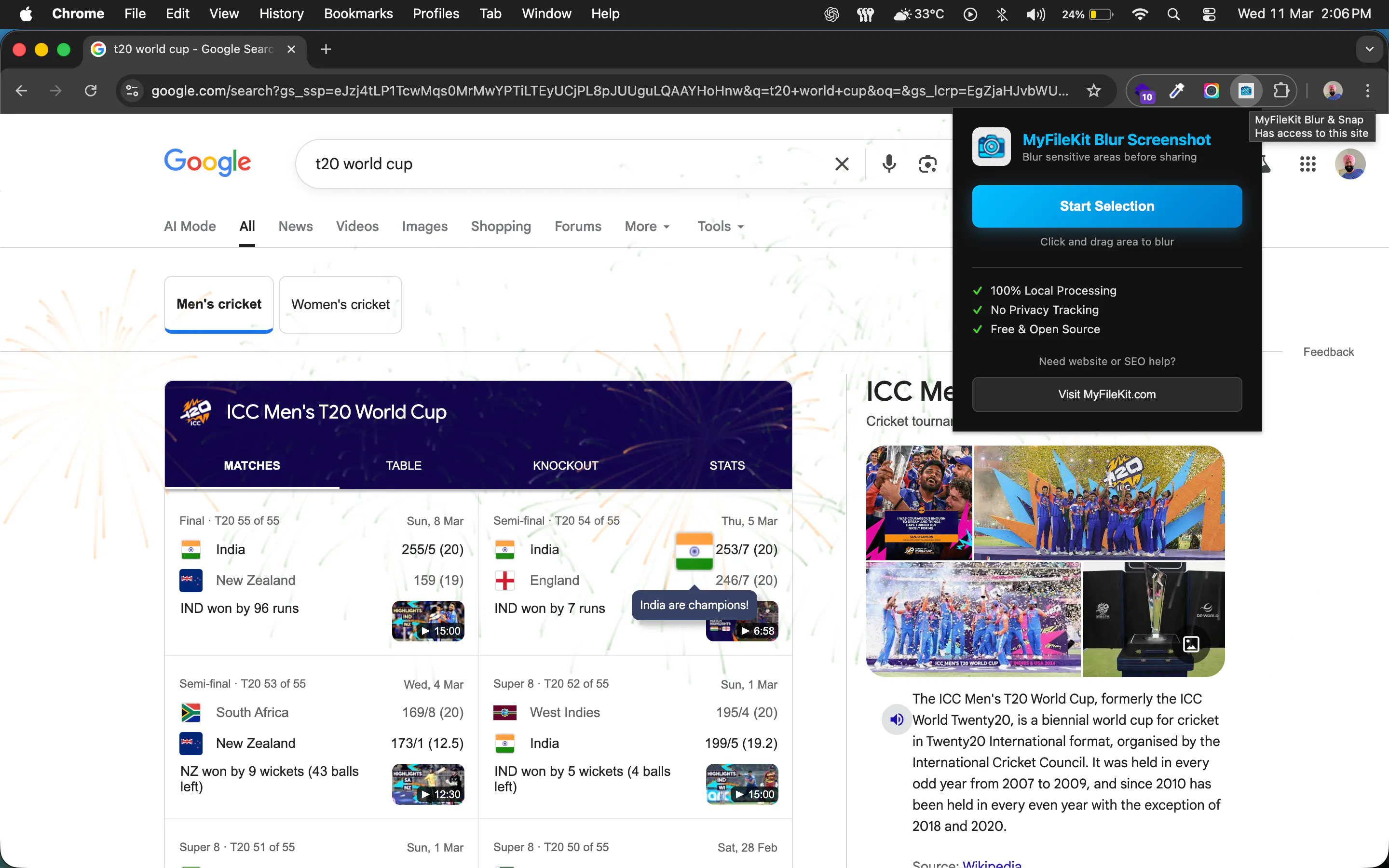This screenshot has width=1389, height=868.
Task: Reload the page
Action: tap(91, 91)
